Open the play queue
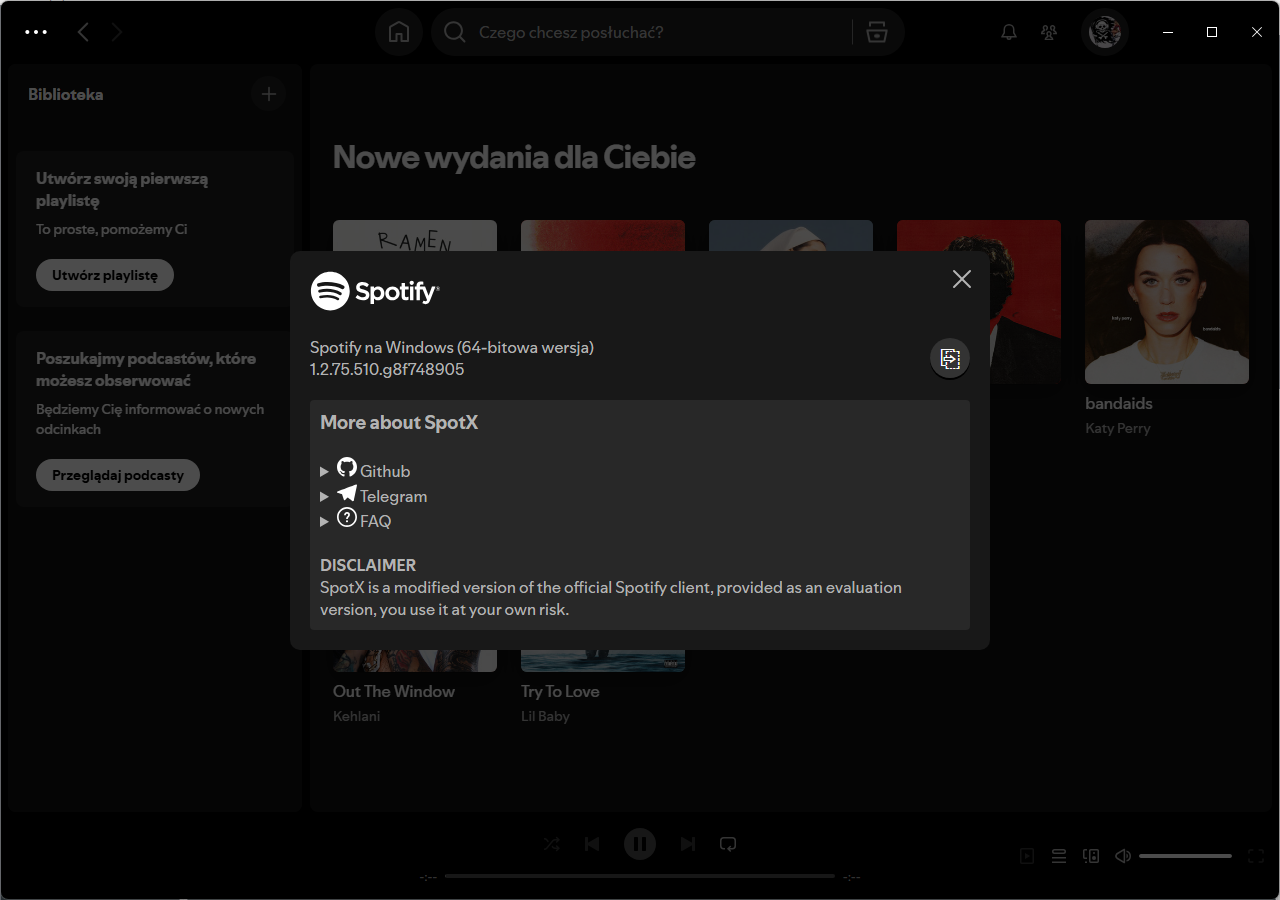 click(x=1059, y=856)
